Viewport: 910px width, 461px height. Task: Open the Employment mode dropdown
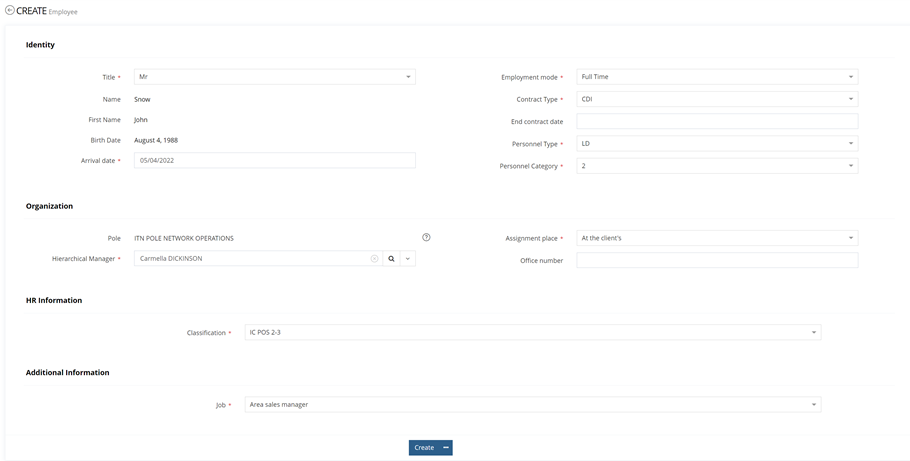point(850,77)
